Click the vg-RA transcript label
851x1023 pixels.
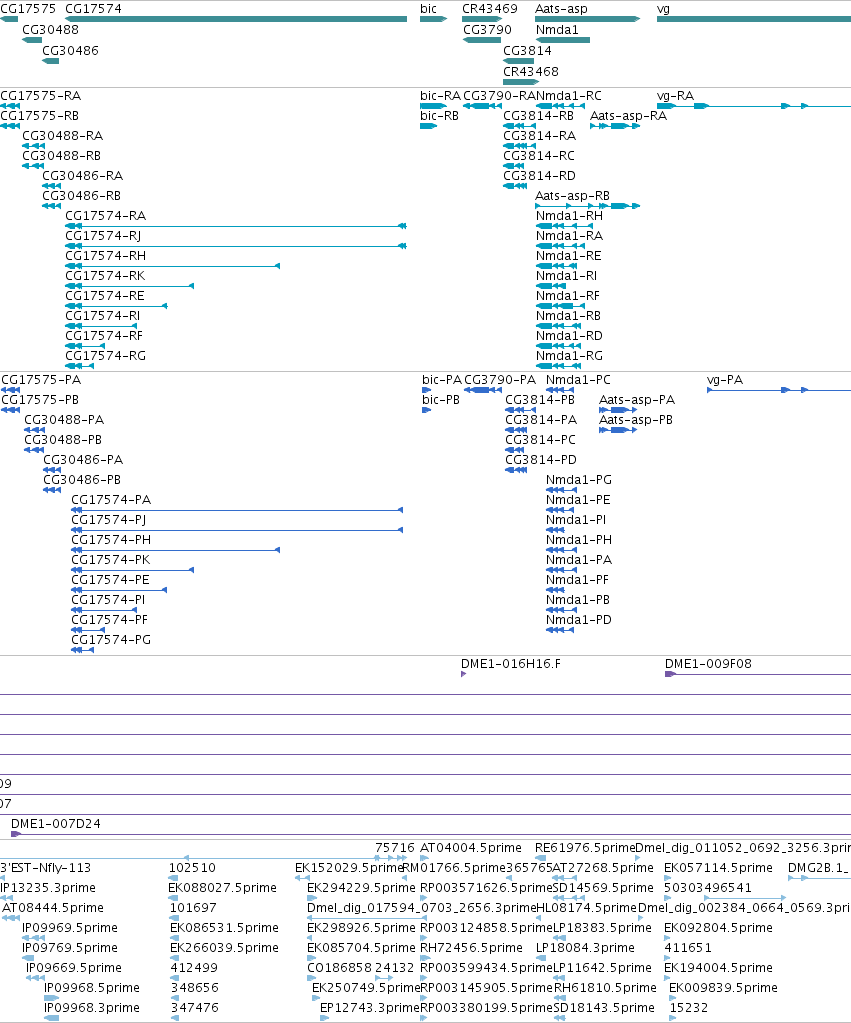pyautogui.click(x=675, y=95)
